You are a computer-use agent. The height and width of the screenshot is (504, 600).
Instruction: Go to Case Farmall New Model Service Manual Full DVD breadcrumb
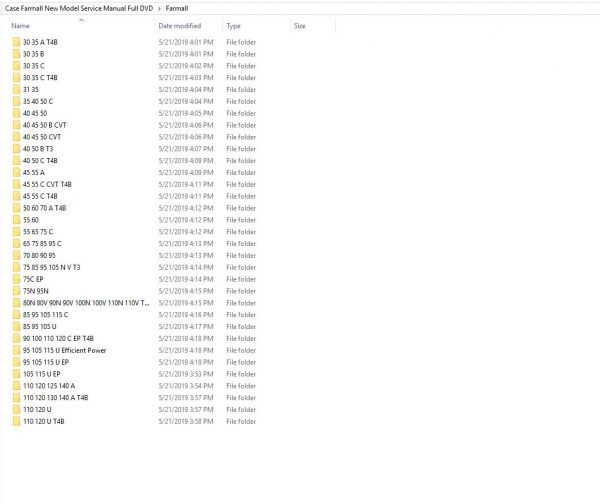(x=79, y=8)
